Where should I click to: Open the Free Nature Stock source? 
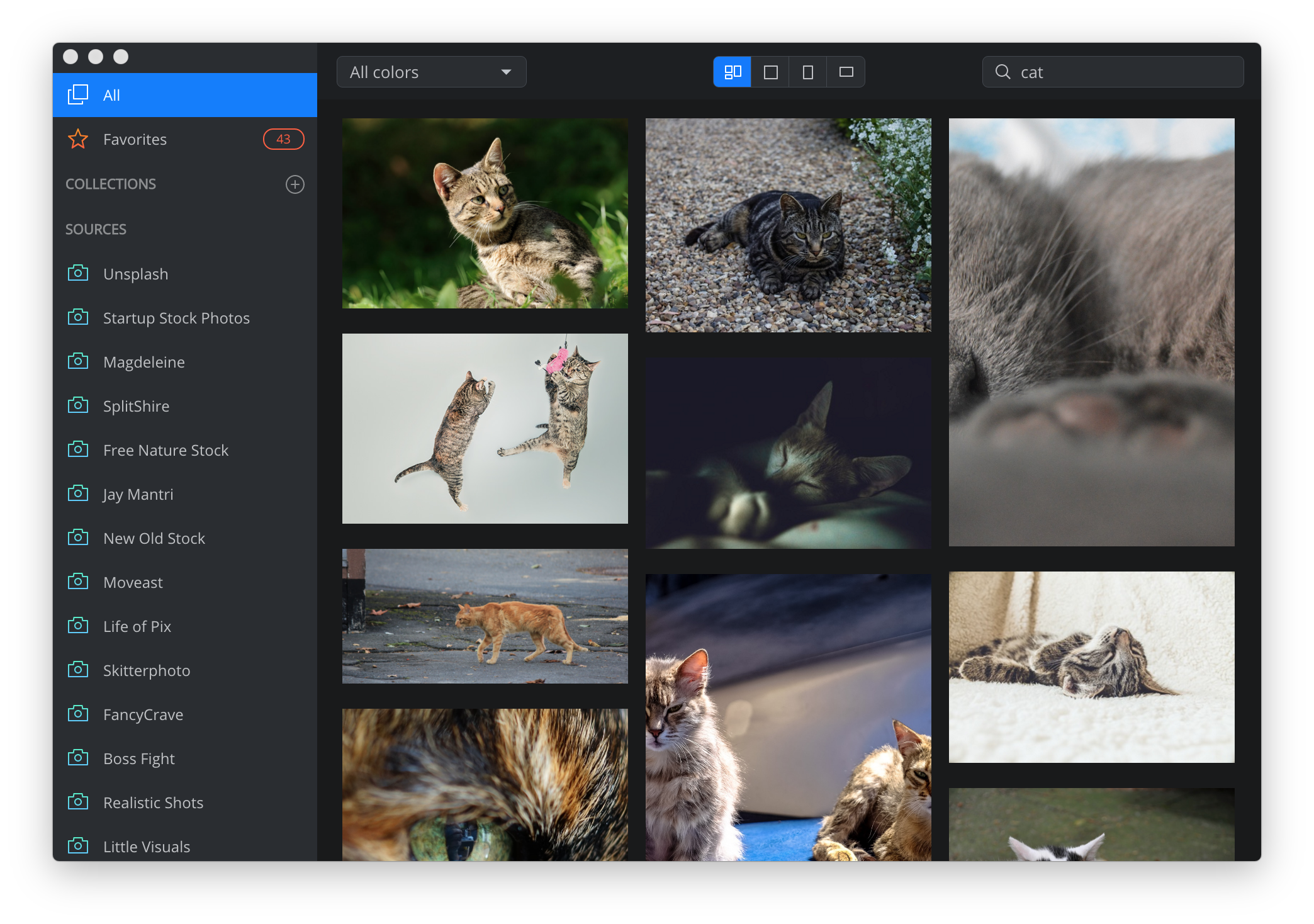coord(166,450)
